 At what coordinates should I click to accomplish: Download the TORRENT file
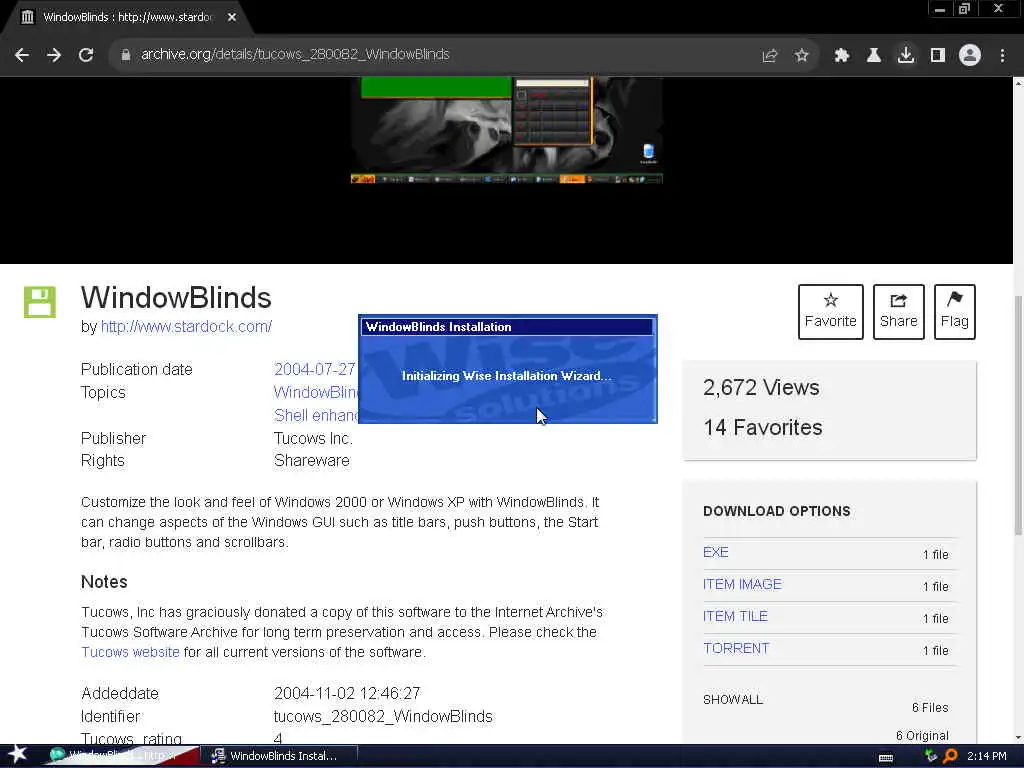pos(736,648)
